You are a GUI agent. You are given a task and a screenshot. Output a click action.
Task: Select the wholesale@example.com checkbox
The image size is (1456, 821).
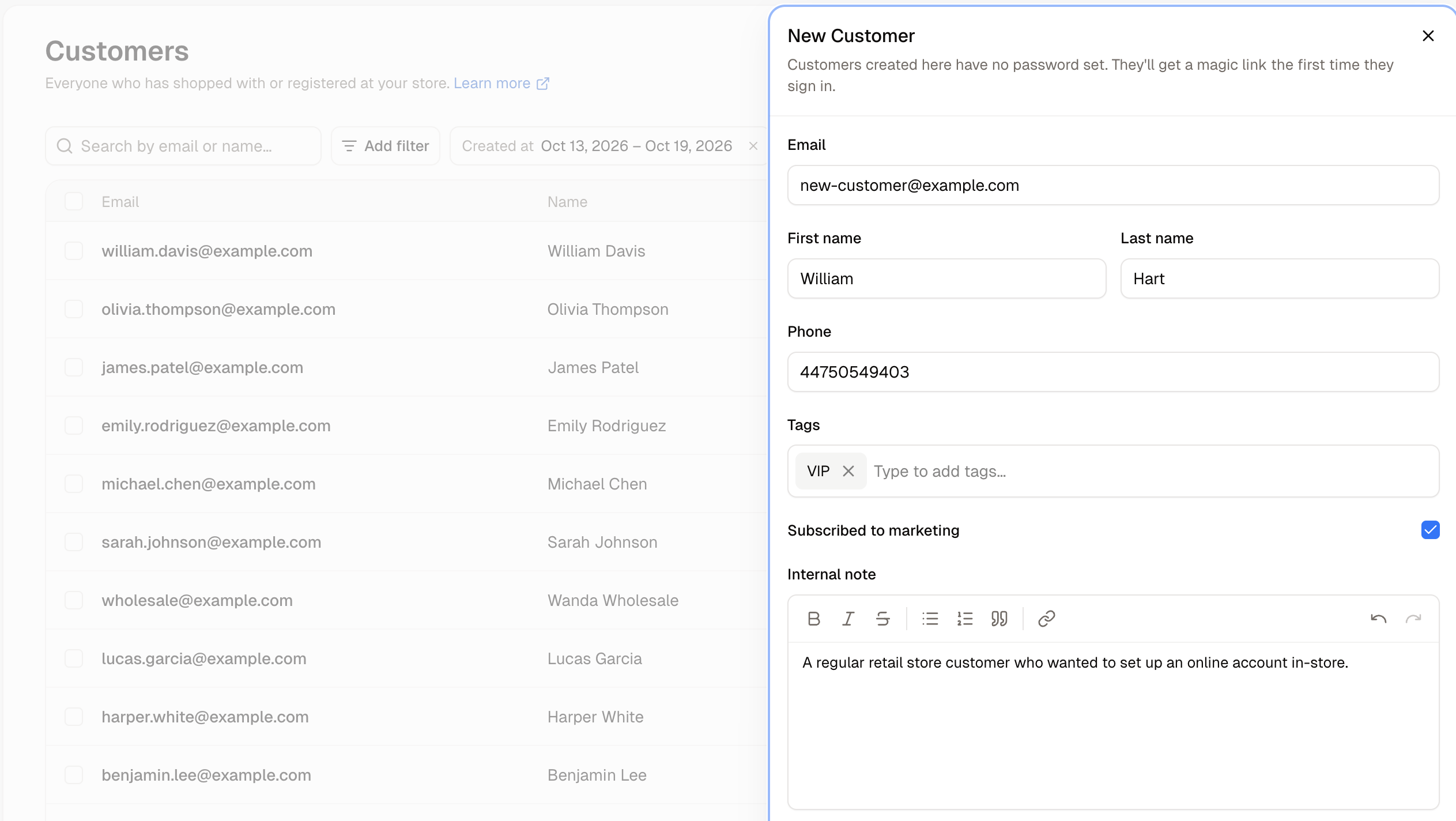(74, 600)
